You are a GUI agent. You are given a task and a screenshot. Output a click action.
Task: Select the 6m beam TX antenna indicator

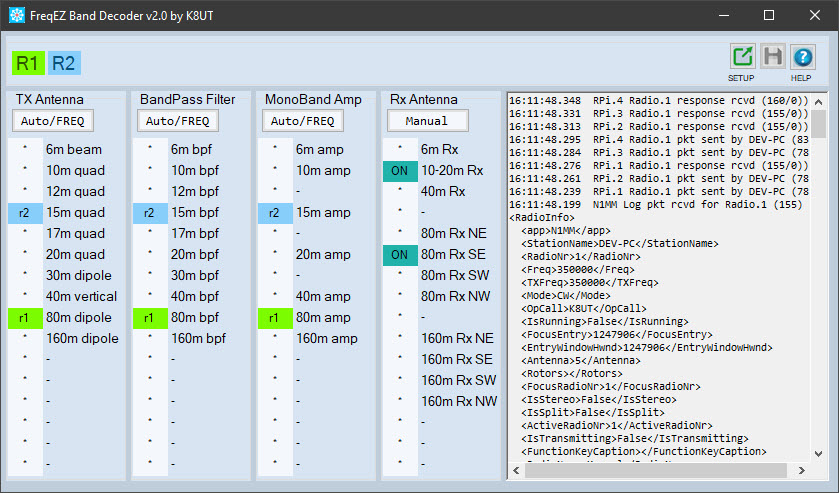click(x=25, y=149)
